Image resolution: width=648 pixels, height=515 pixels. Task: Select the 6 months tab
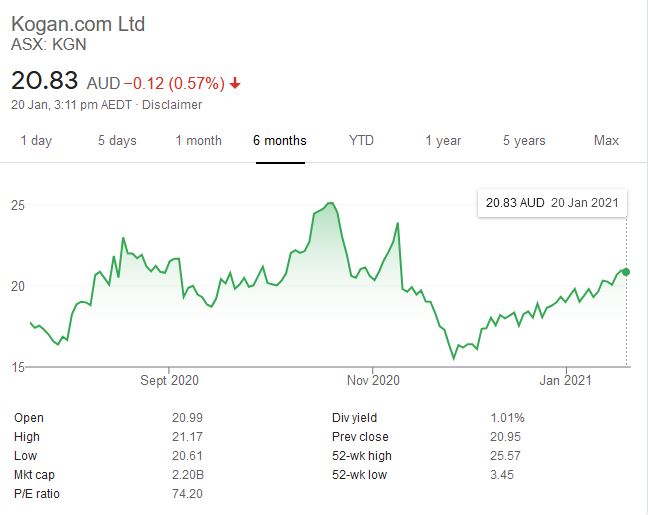[x=280, y=140]
